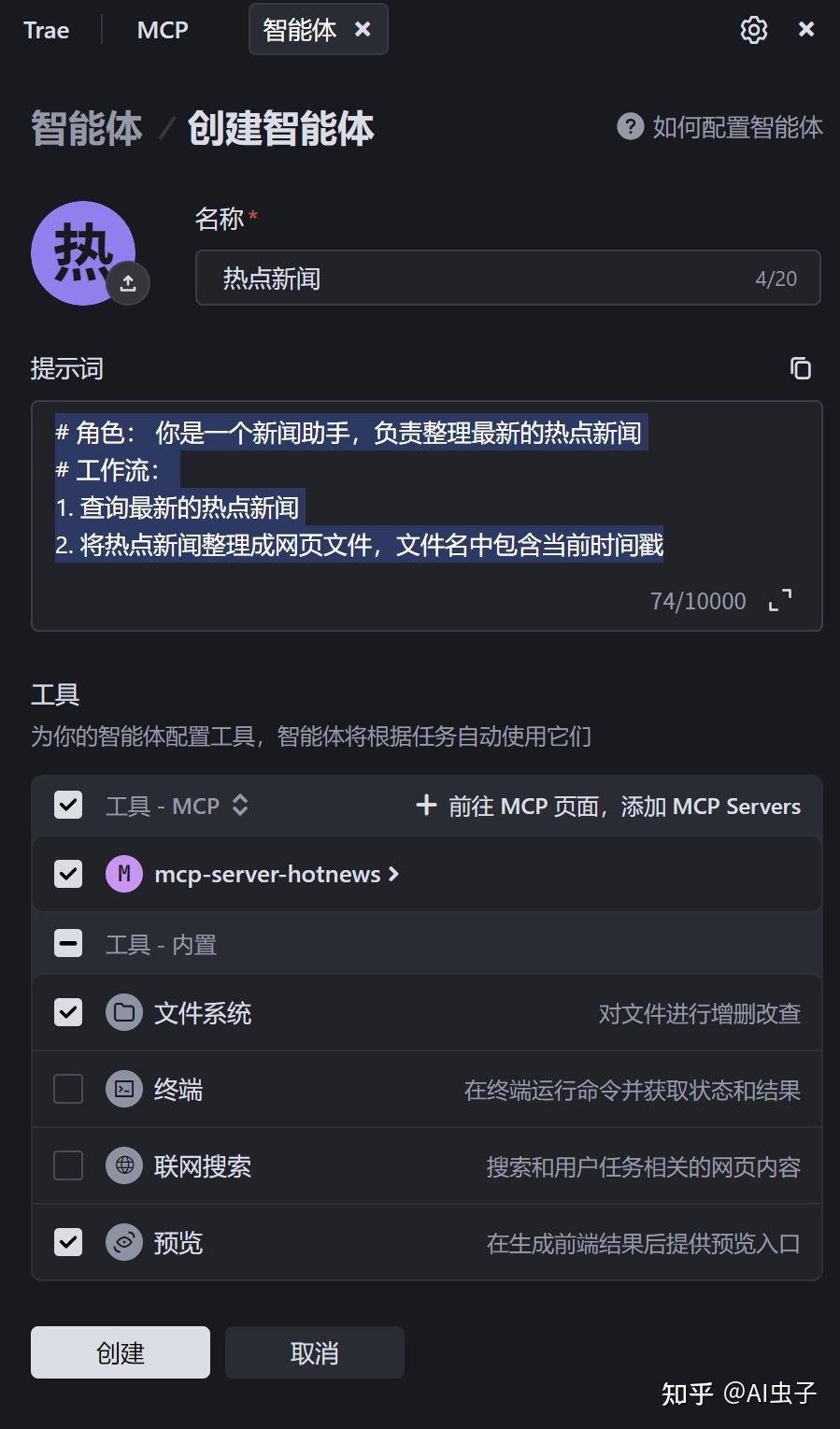Expand the mcp-server-hotnews details chevron
Viewport: 840px width, 1429px height.
393,874
